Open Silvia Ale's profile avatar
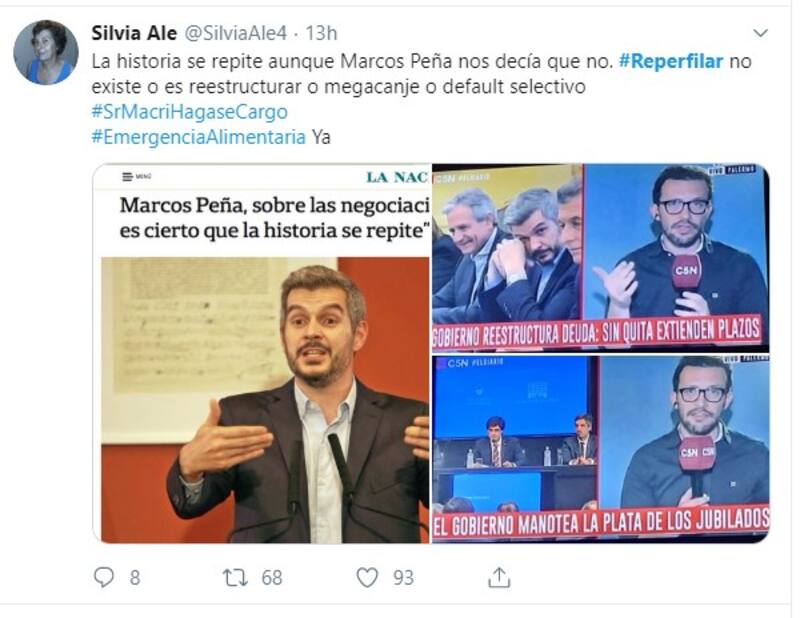Screen dimensions: 800x618 46,52
